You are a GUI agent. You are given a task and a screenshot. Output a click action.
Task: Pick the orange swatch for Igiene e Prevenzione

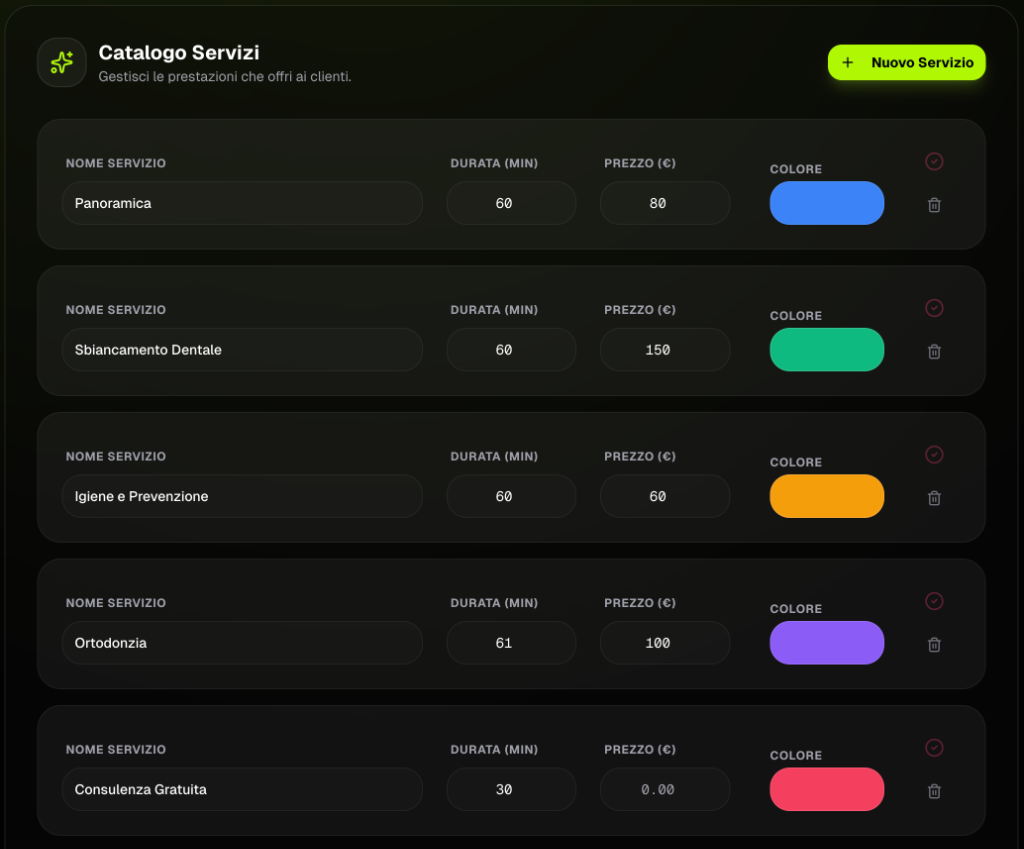(827, 496)
